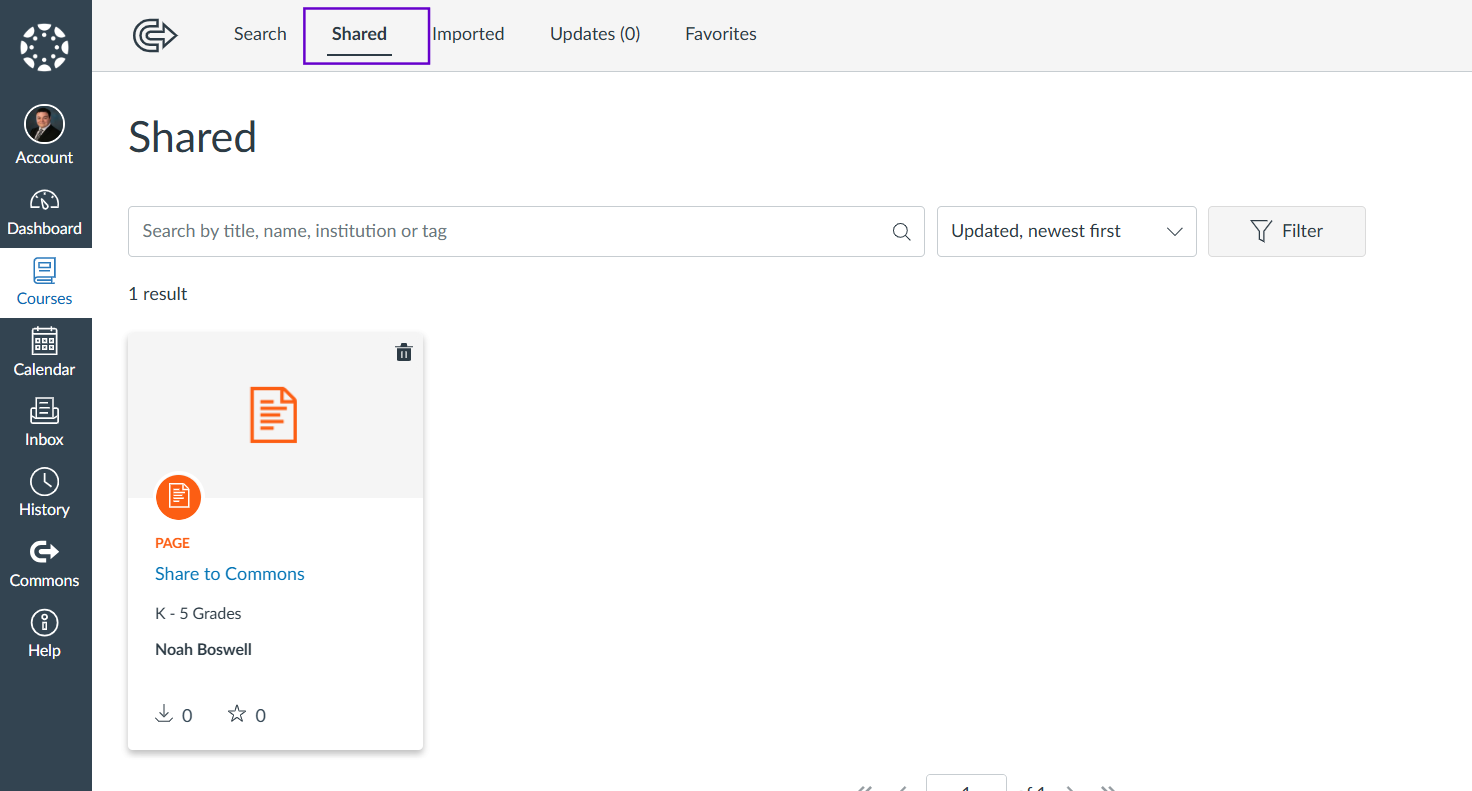Screen dimensions: 1472x791
Task: Select the Shared tab
Action: pyautogui.click(x=359, y=34)
